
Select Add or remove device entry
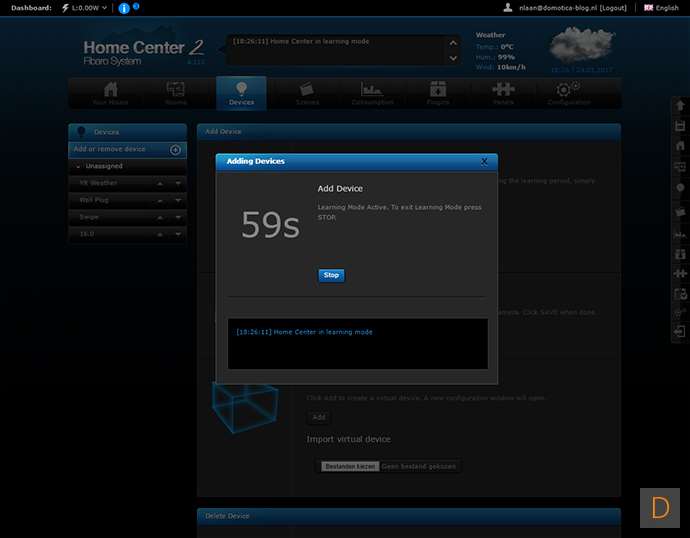click(x=128, y=150)
